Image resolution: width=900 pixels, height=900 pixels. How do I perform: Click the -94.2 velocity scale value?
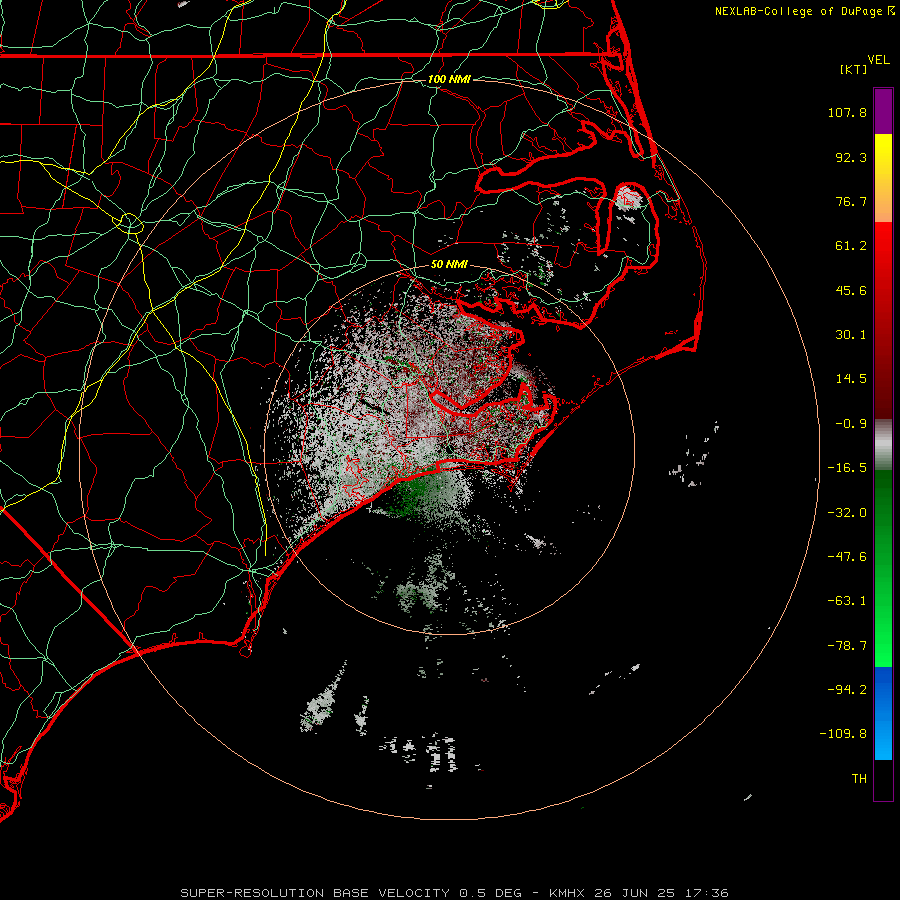coord(847,690)
